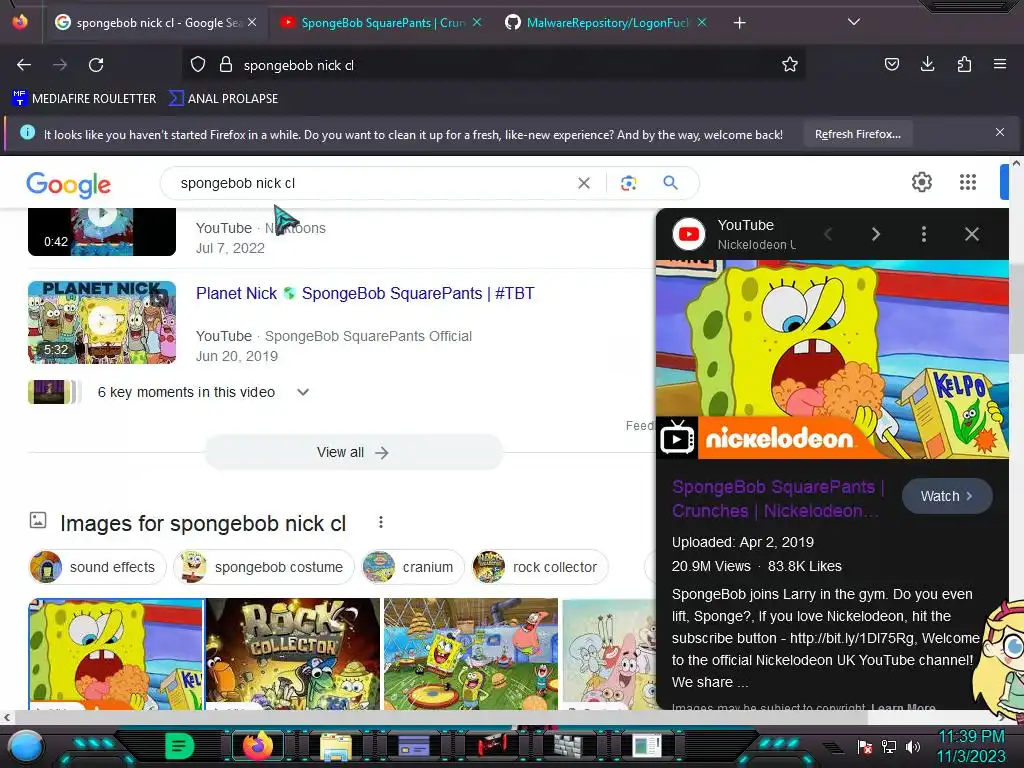Bookmark this page with the star icon
The width and height of the screenshot is (1024, 768).
790,65
